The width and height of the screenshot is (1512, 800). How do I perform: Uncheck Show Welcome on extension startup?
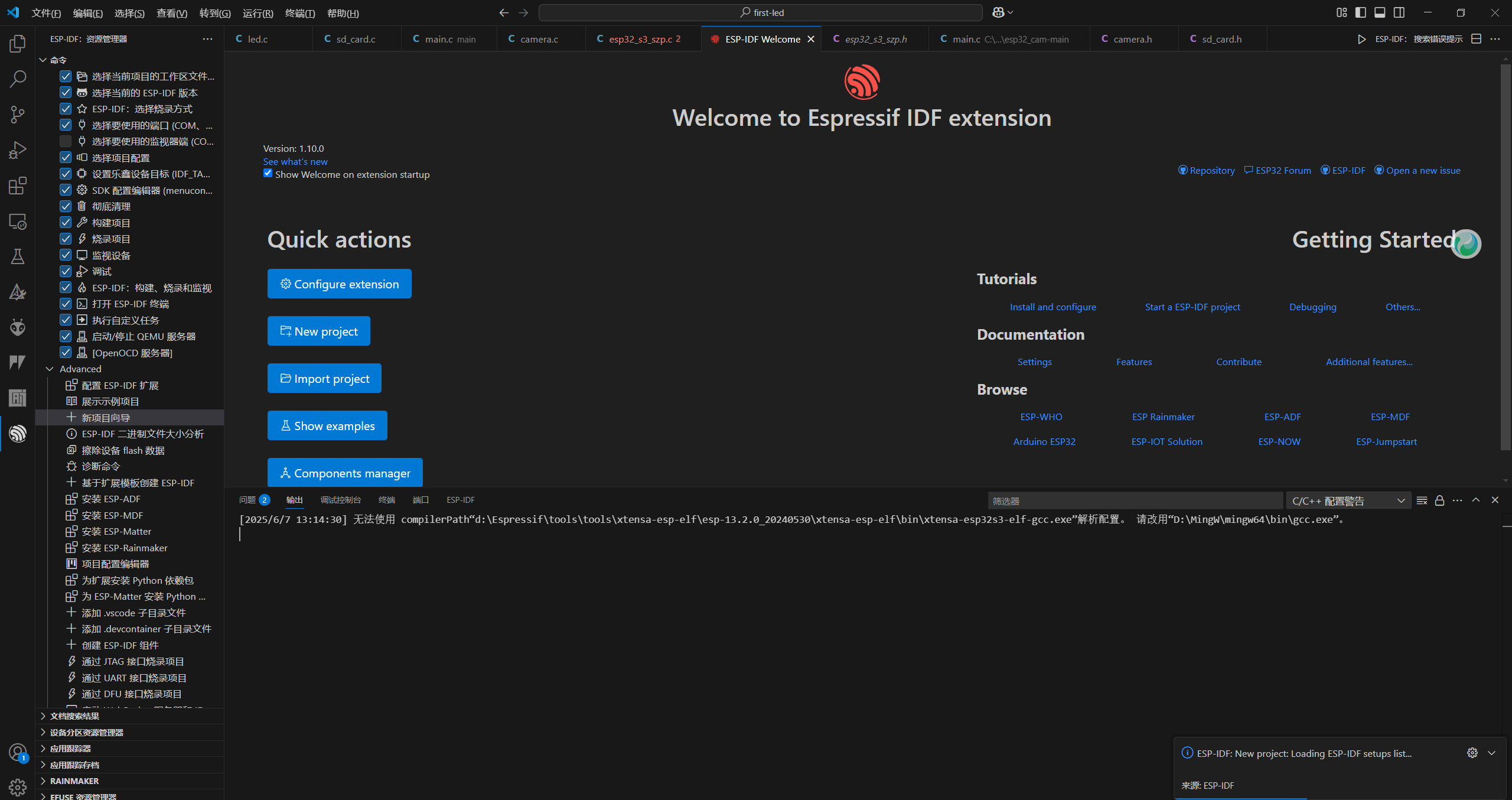point(268,174)
